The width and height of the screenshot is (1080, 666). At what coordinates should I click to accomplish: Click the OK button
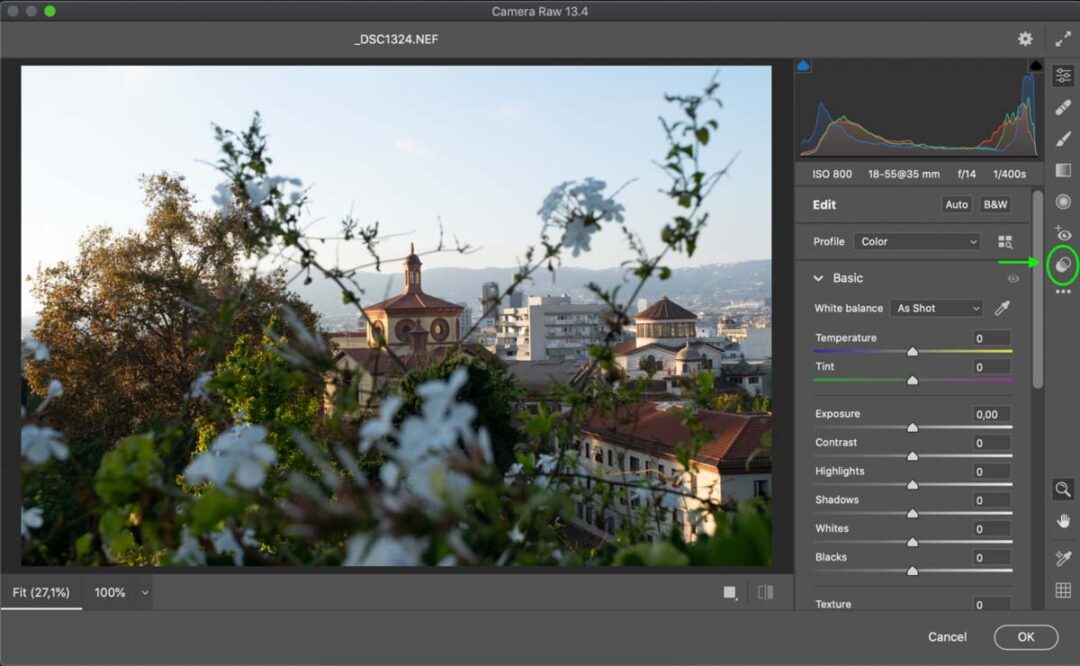tap(1025, 636)
